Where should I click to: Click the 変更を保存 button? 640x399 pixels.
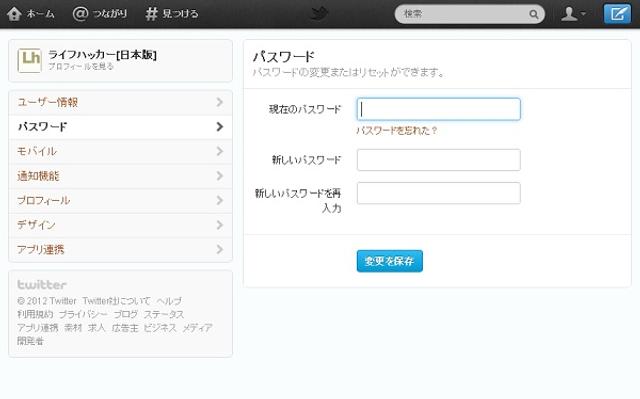tap(390, 261)
